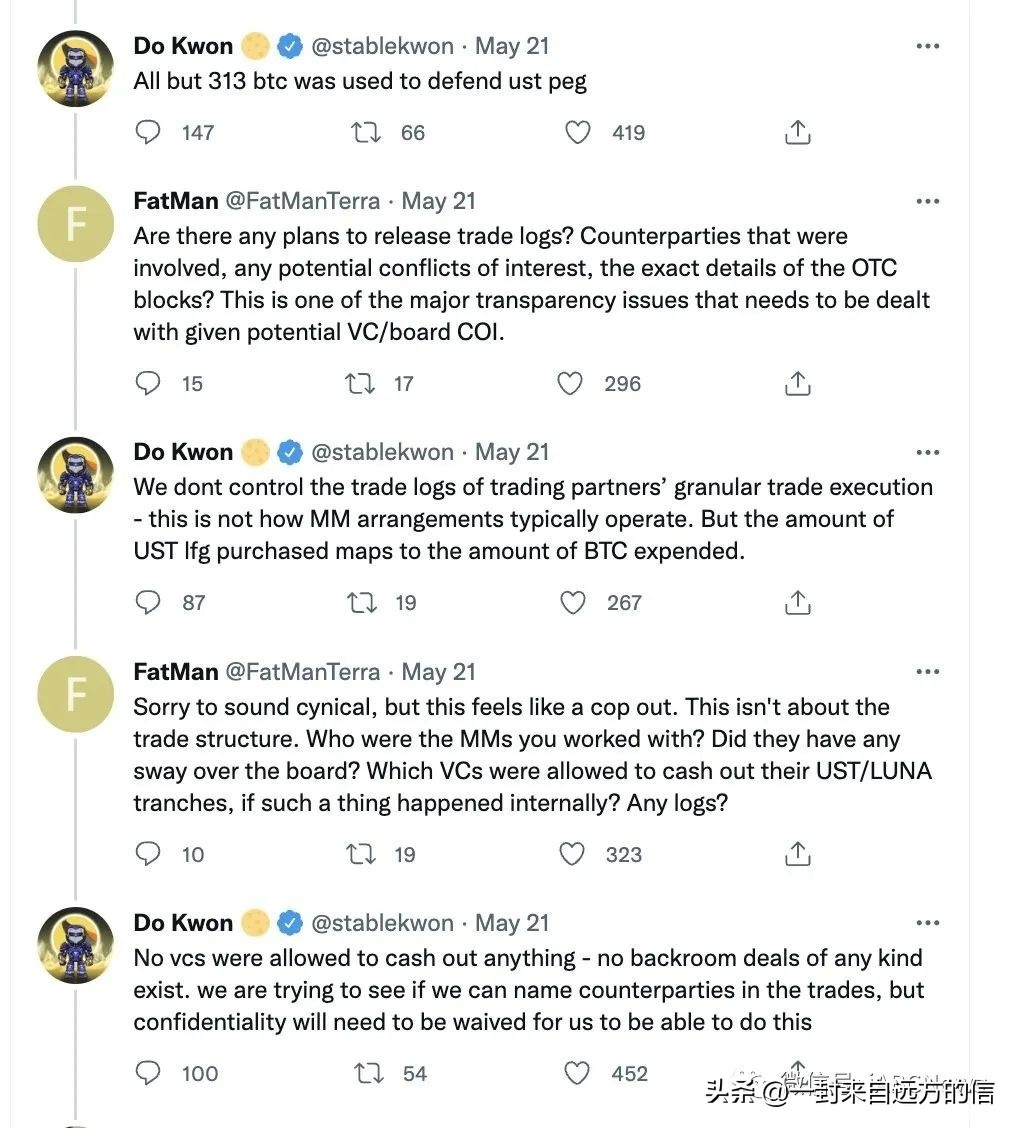Reply to FatMan's trade logs tweet
This screenshot has height=1128, width=1018.
pos(148,383)
